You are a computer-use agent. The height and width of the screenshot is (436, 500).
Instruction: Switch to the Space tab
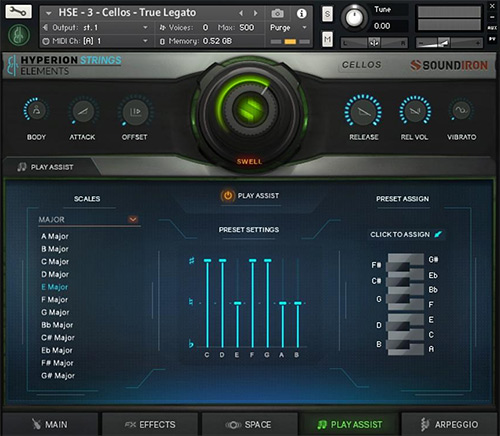249,424
